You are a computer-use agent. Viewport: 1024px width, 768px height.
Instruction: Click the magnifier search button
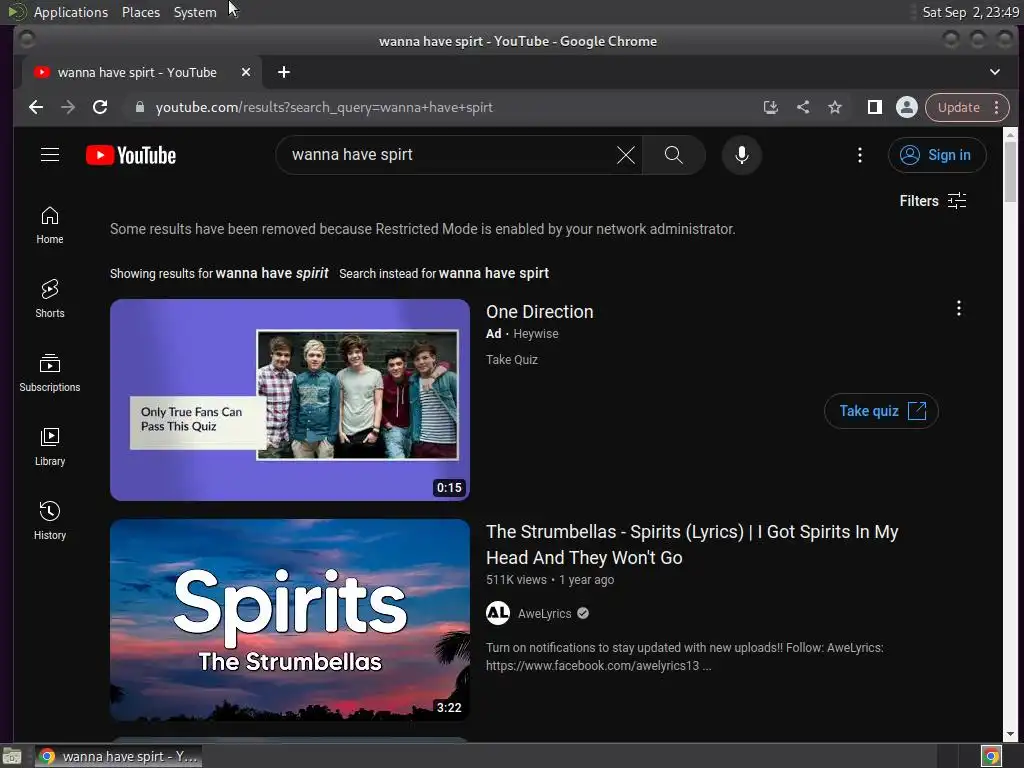coord(673,155)
